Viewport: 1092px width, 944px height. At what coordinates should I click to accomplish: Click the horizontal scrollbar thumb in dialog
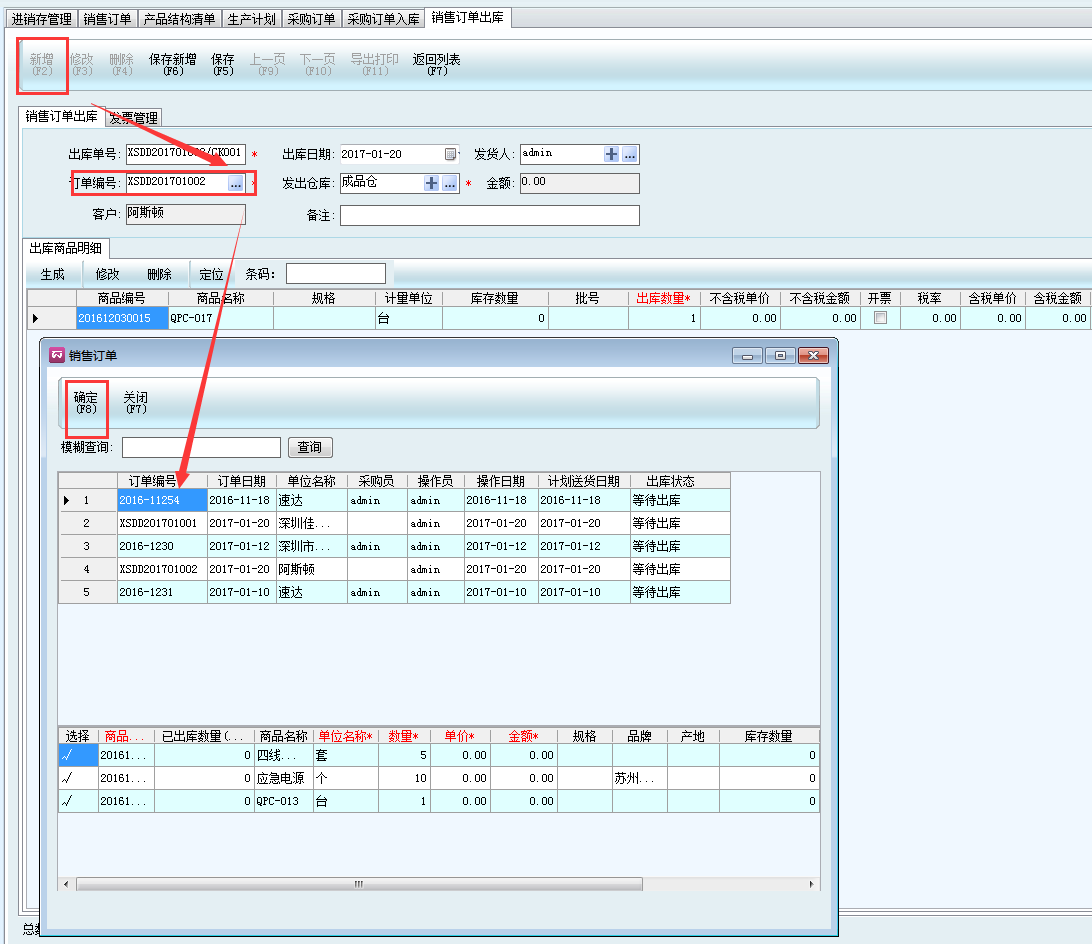point(359,884)
